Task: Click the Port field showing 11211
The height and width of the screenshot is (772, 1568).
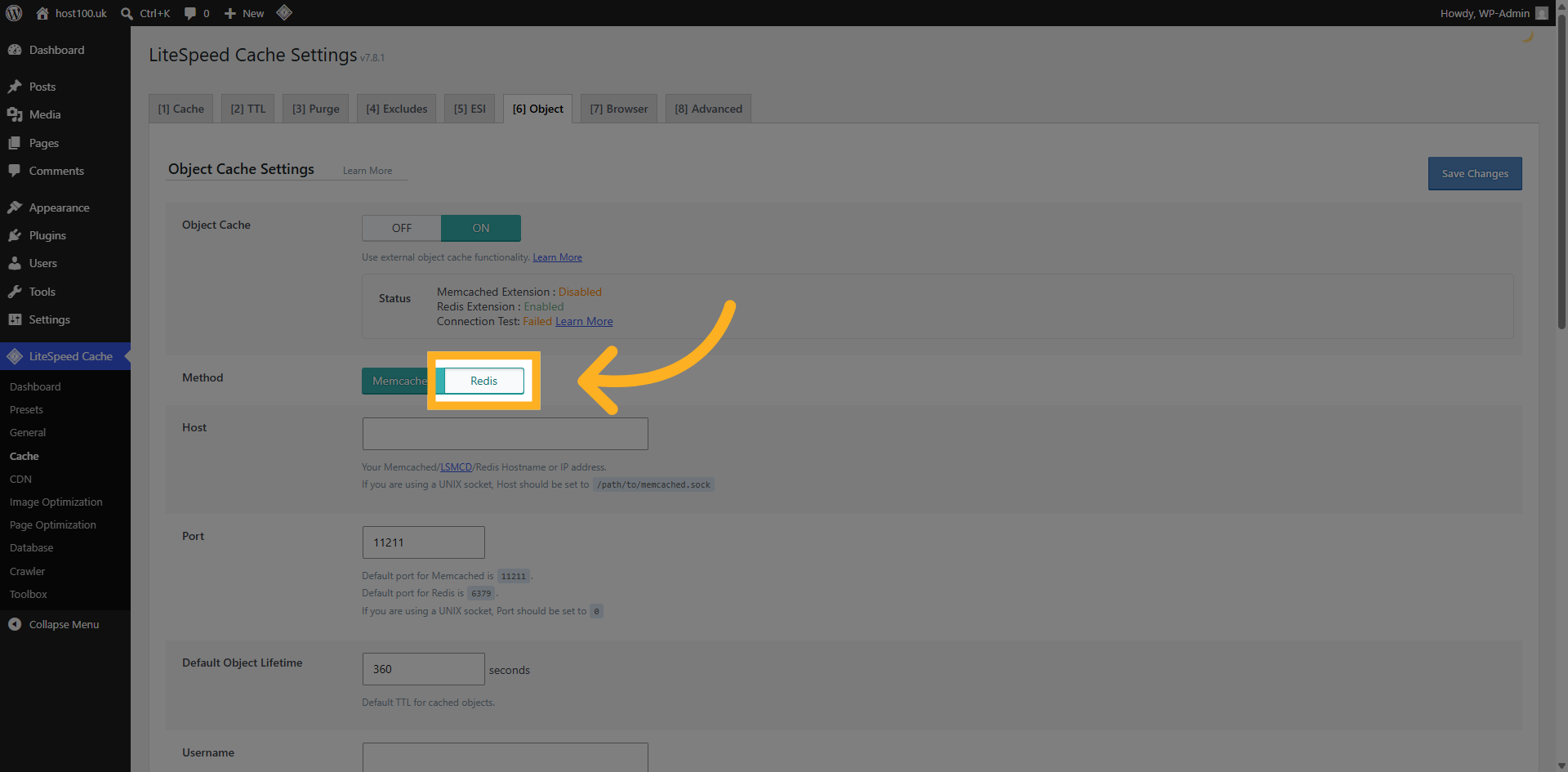Action: [424, 542]
